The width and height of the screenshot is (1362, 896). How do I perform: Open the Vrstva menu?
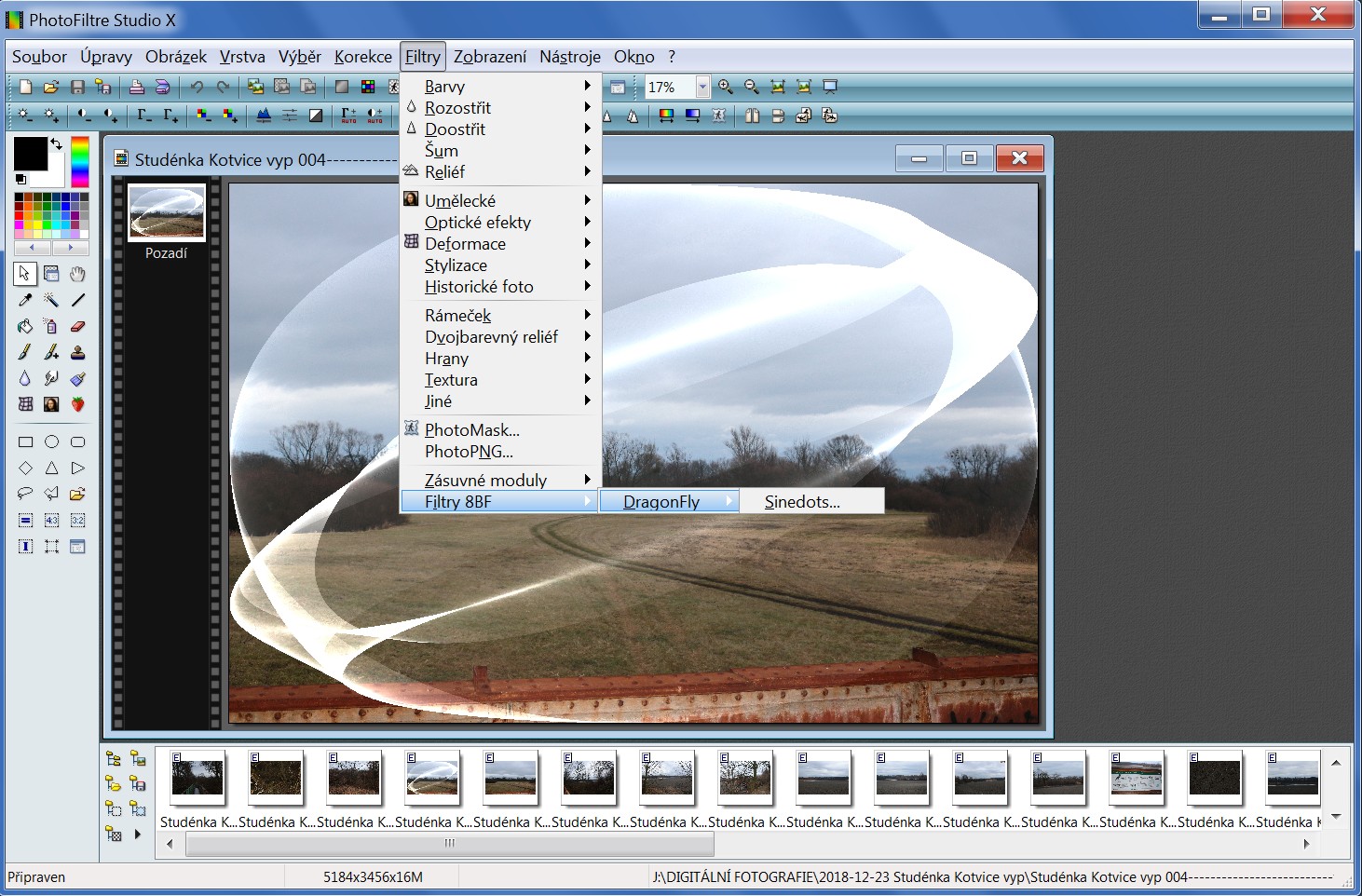point(242,57)
